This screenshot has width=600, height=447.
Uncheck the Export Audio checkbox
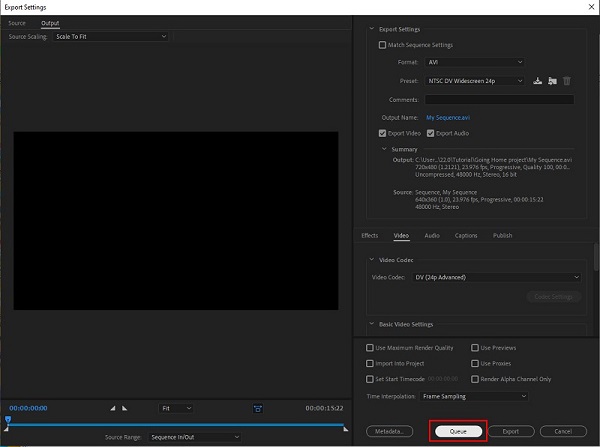(x=430, y=133)
